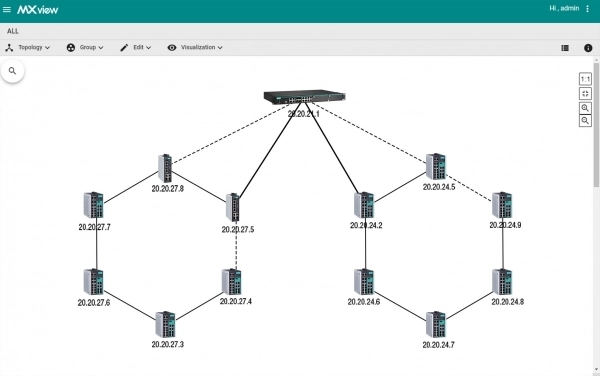The width and height of the screenshot is (600, 376).
Task: Select the ALL group breadcrumb
Action: click(x=13, y=31)
